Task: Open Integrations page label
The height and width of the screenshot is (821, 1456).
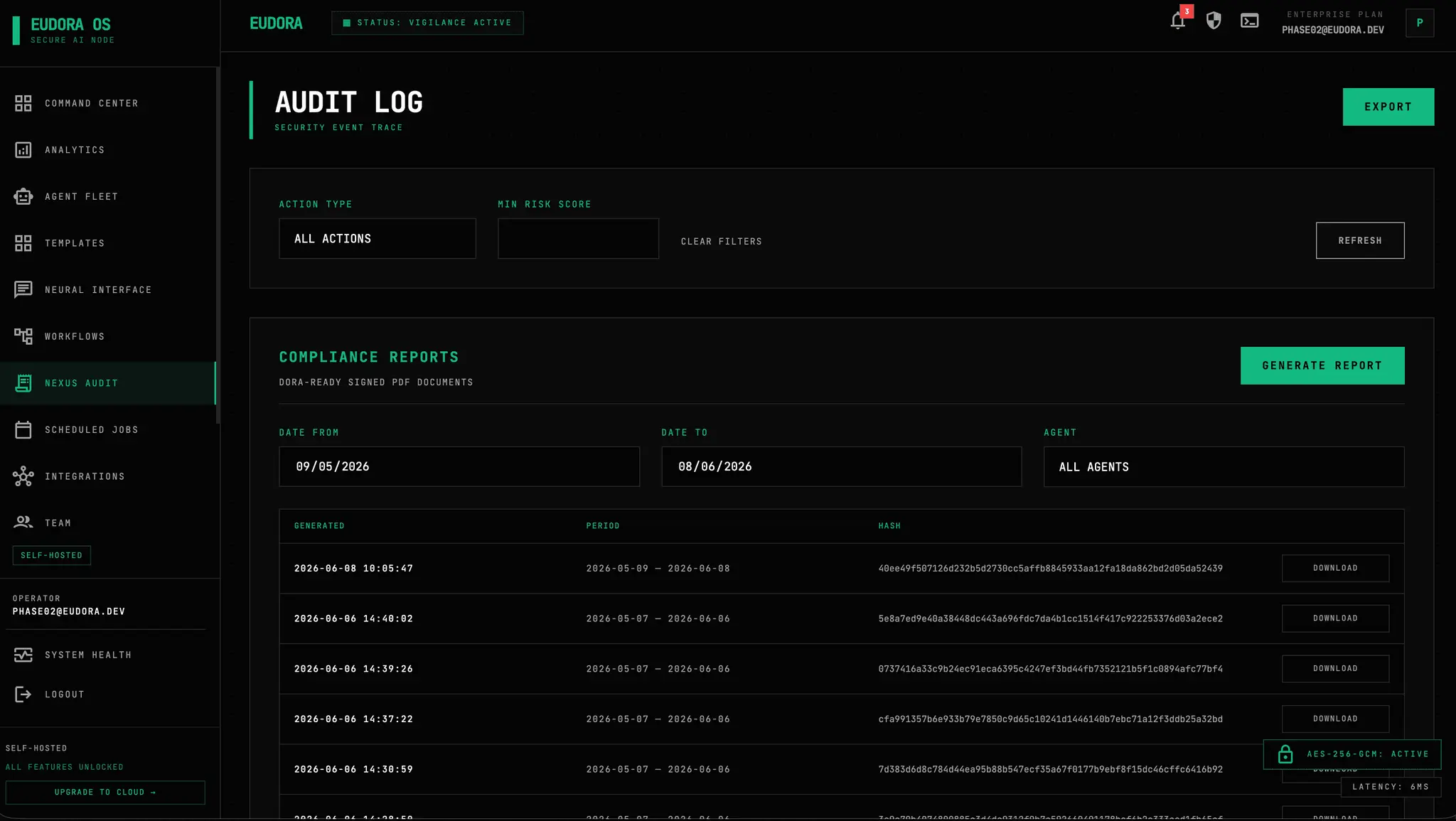Action: click(85, 476)
